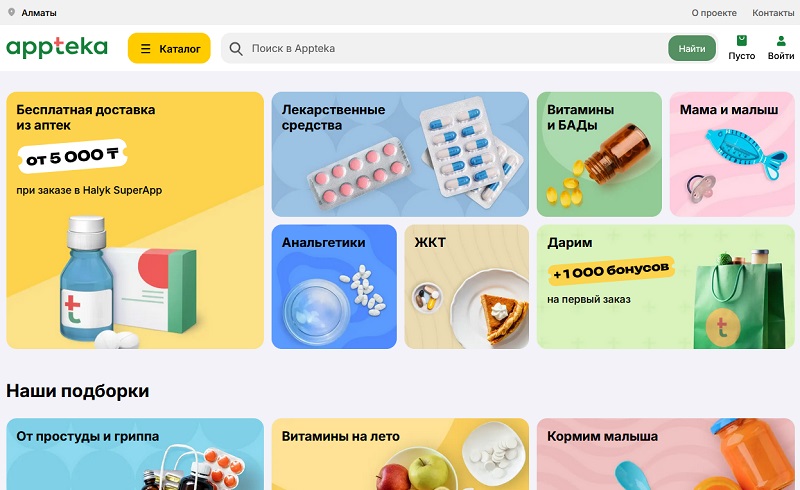Click the Найти search button
Viewport: 800px width, 490px height.
[692, 48]
